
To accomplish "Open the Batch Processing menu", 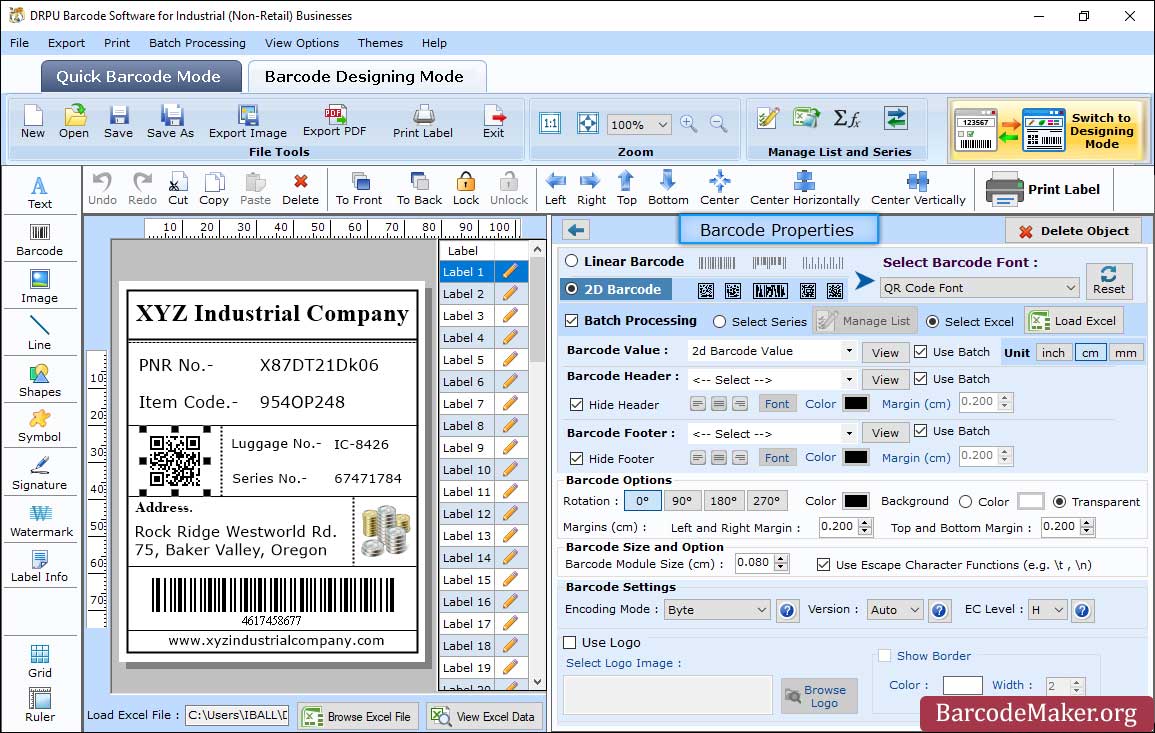I will coord(197,43).
